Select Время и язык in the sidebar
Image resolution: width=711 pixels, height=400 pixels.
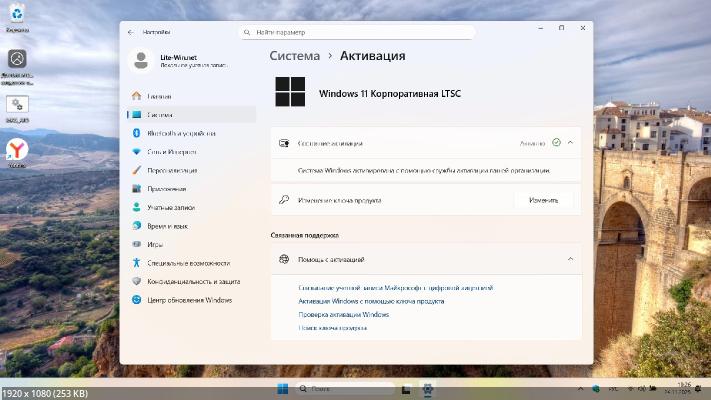point(167,226)
